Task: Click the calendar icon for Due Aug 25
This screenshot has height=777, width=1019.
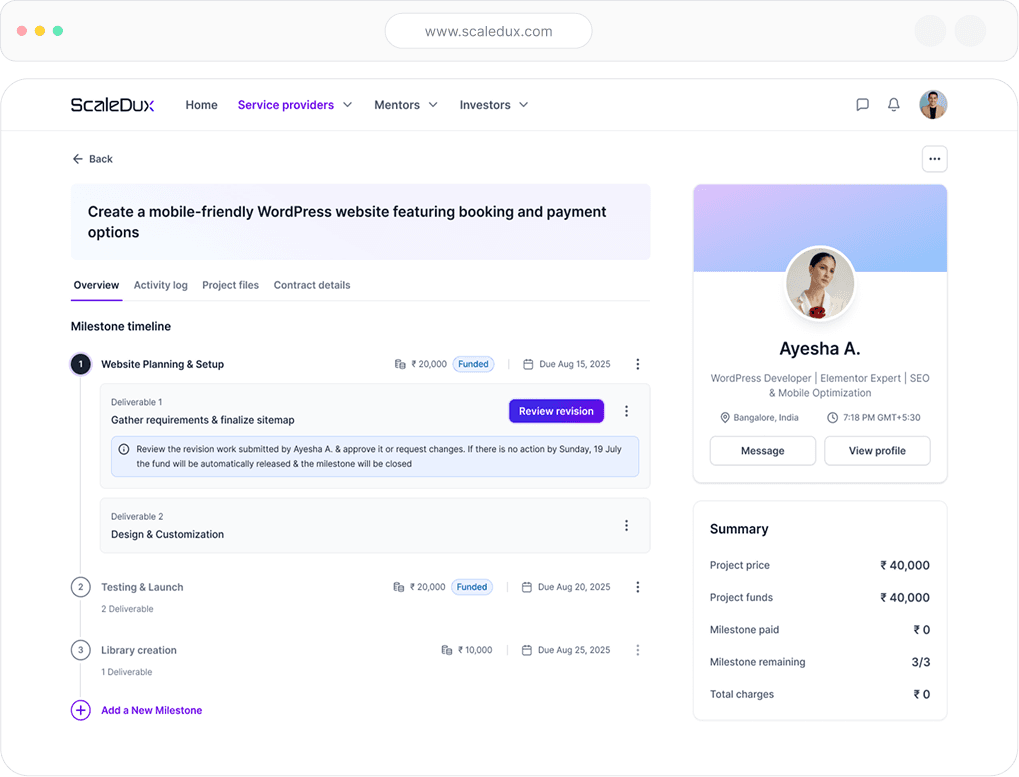Action: click(527, 650)
